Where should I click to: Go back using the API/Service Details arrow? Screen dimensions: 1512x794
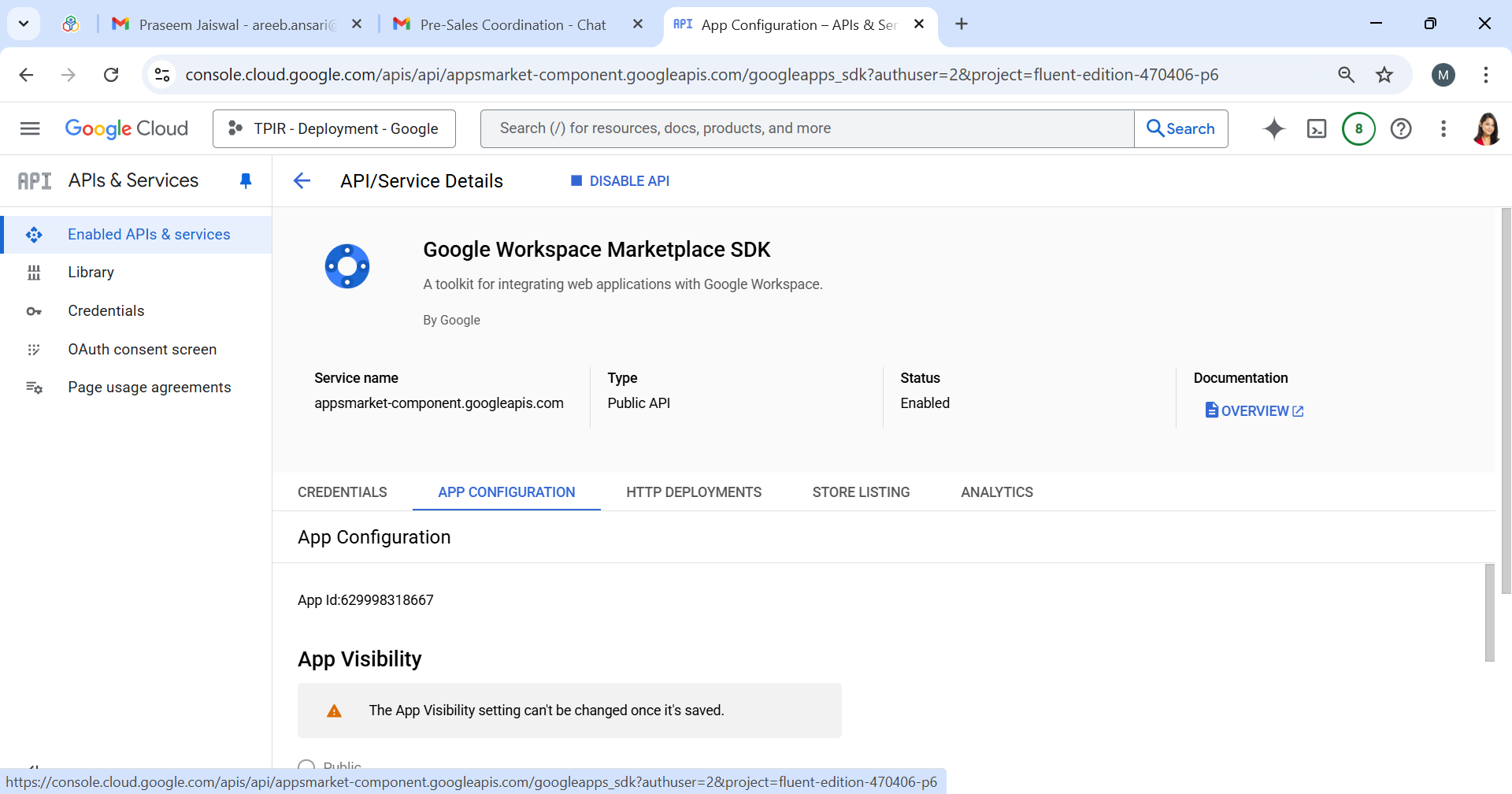tap(302, 181)
